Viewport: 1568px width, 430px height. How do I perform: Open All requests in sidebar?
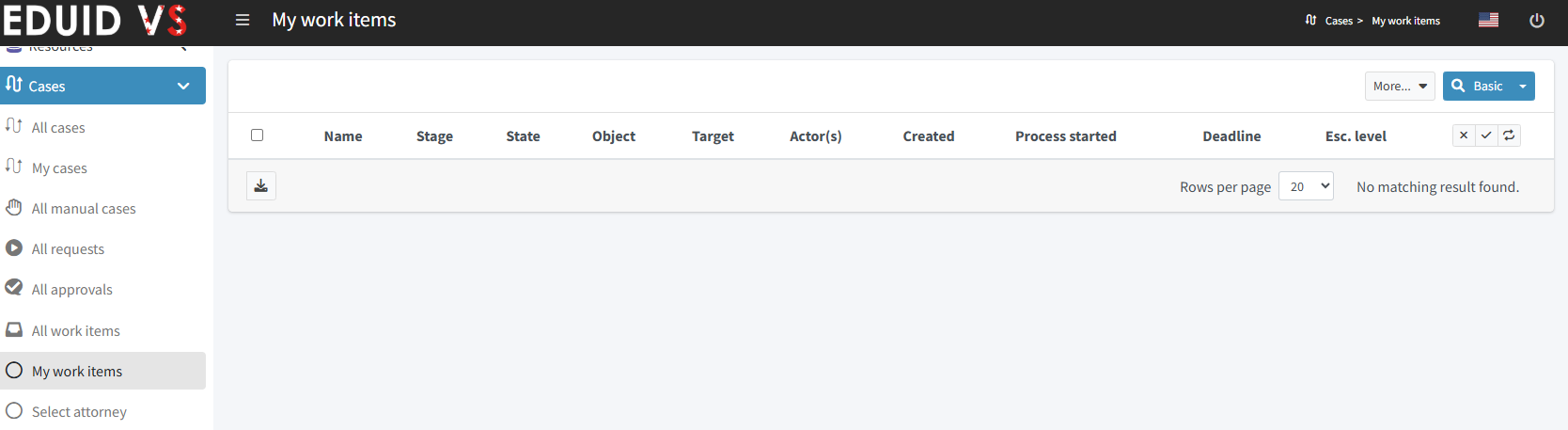point(68,249)
